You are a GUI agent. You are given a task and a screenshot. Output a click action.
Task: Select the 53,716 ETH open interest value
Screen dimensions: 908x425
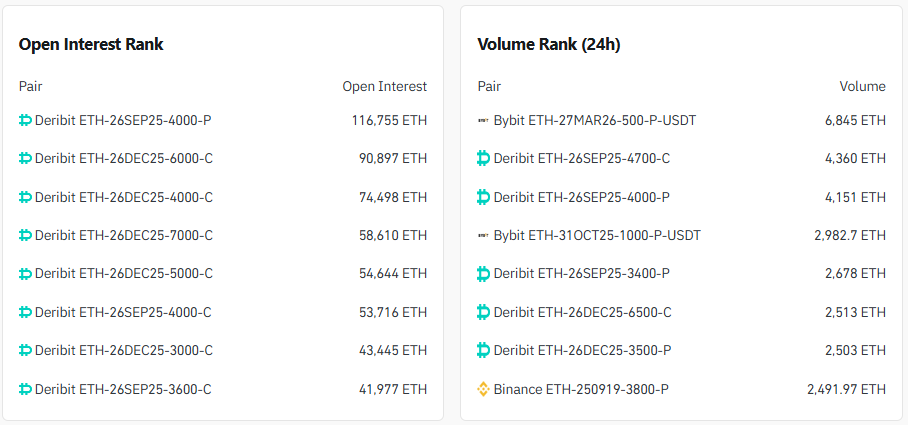coord(393,313)
